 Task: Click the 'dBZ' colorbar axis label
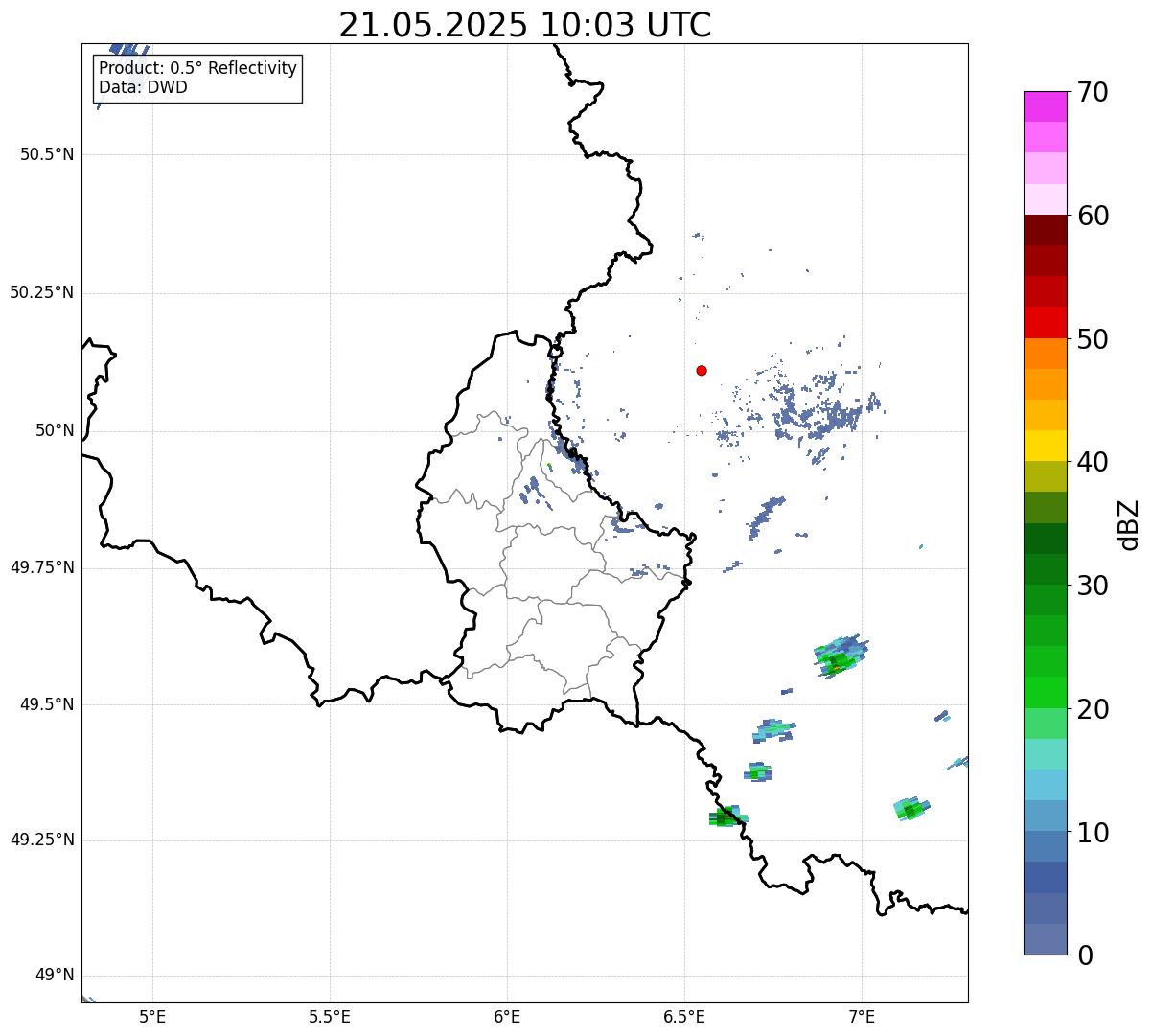[x=1129, y=524]
